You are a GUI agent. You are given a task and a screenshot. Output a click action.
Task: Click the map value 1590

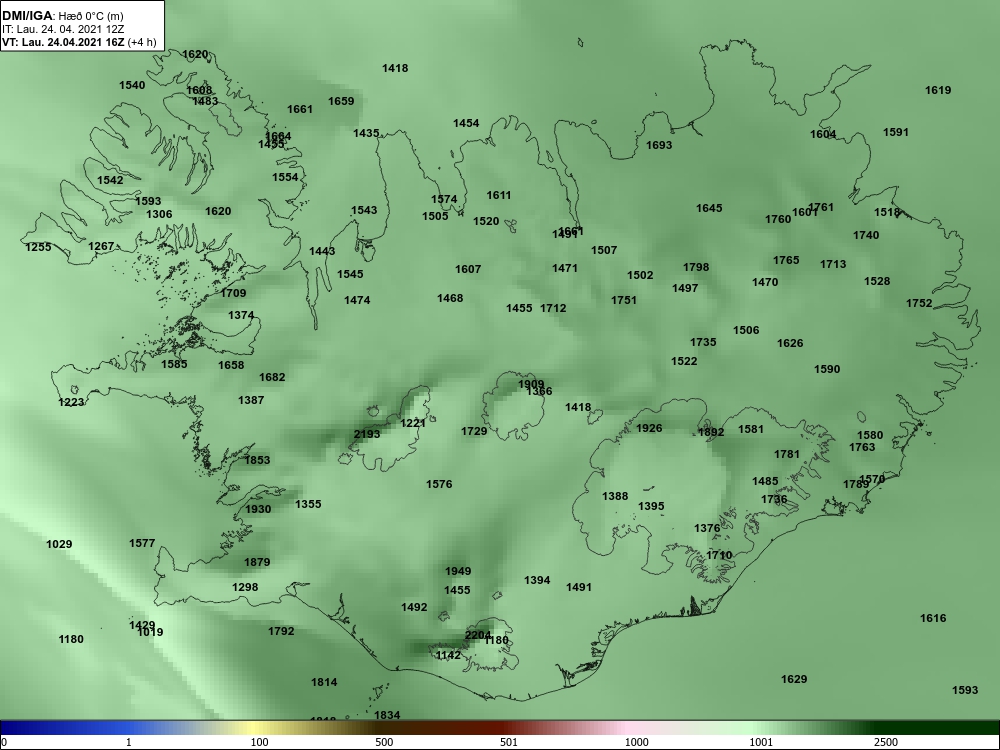pyautogui.click(x=827, y=369)
